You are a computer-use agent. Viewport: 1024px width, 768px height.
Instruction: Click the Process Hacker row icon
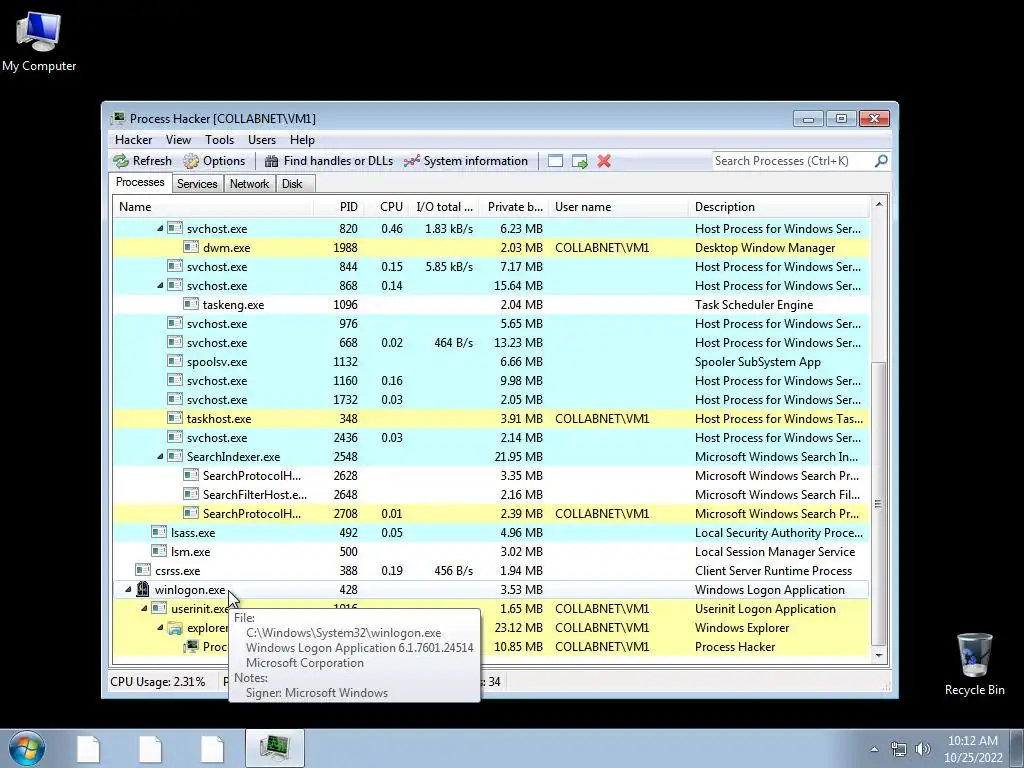[x=191, y=646]
